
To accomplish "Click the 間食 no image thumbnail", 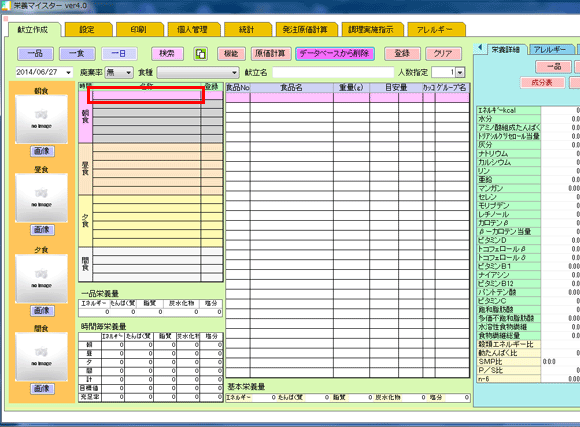I will [x=41, y=357].
